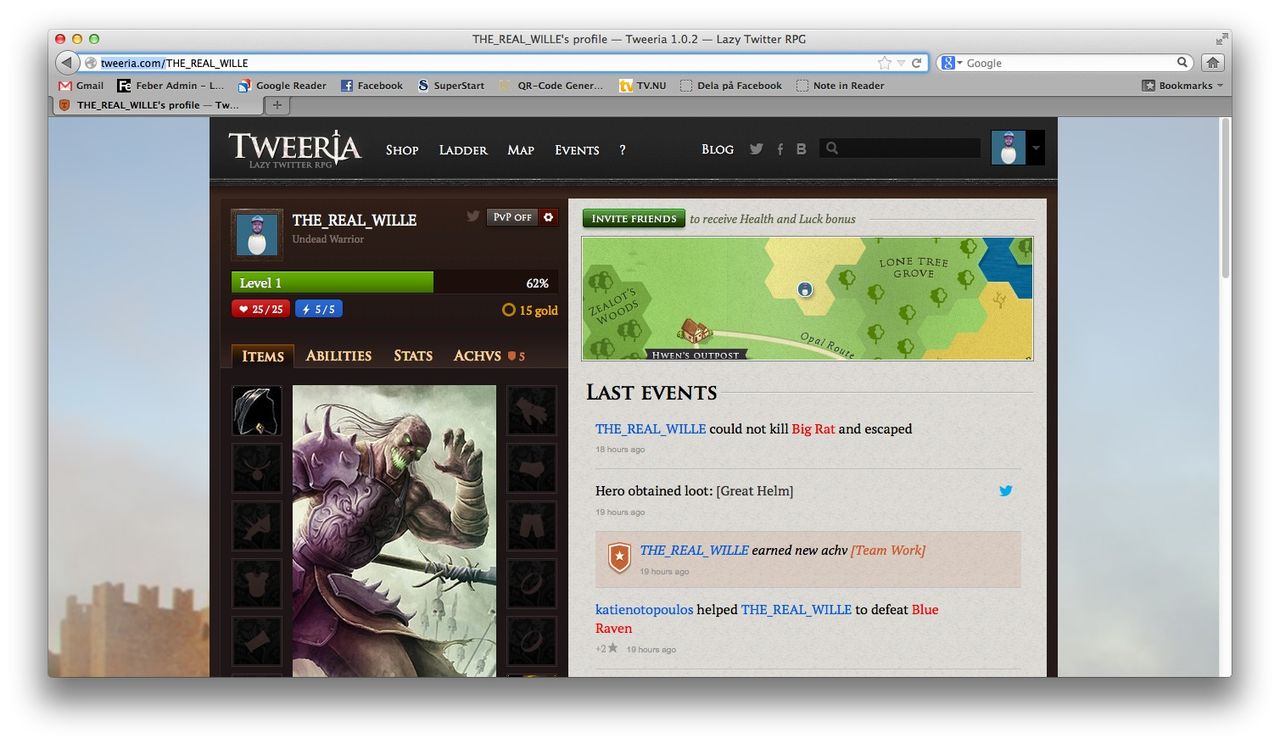Select the empty chest armor slot
Screen dimensions: 1280x744
coord(257,583)
